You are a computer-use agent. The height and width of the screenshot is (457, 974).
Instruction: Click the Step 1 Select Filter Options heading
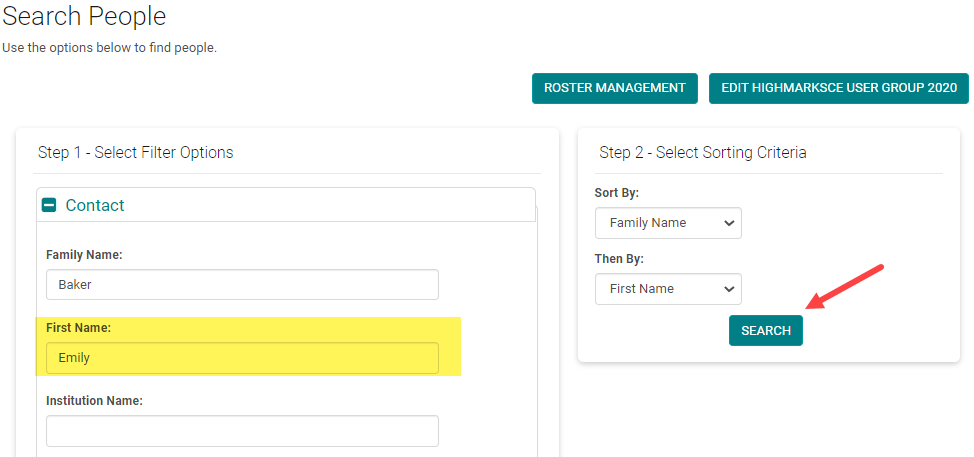coord(135,153)
